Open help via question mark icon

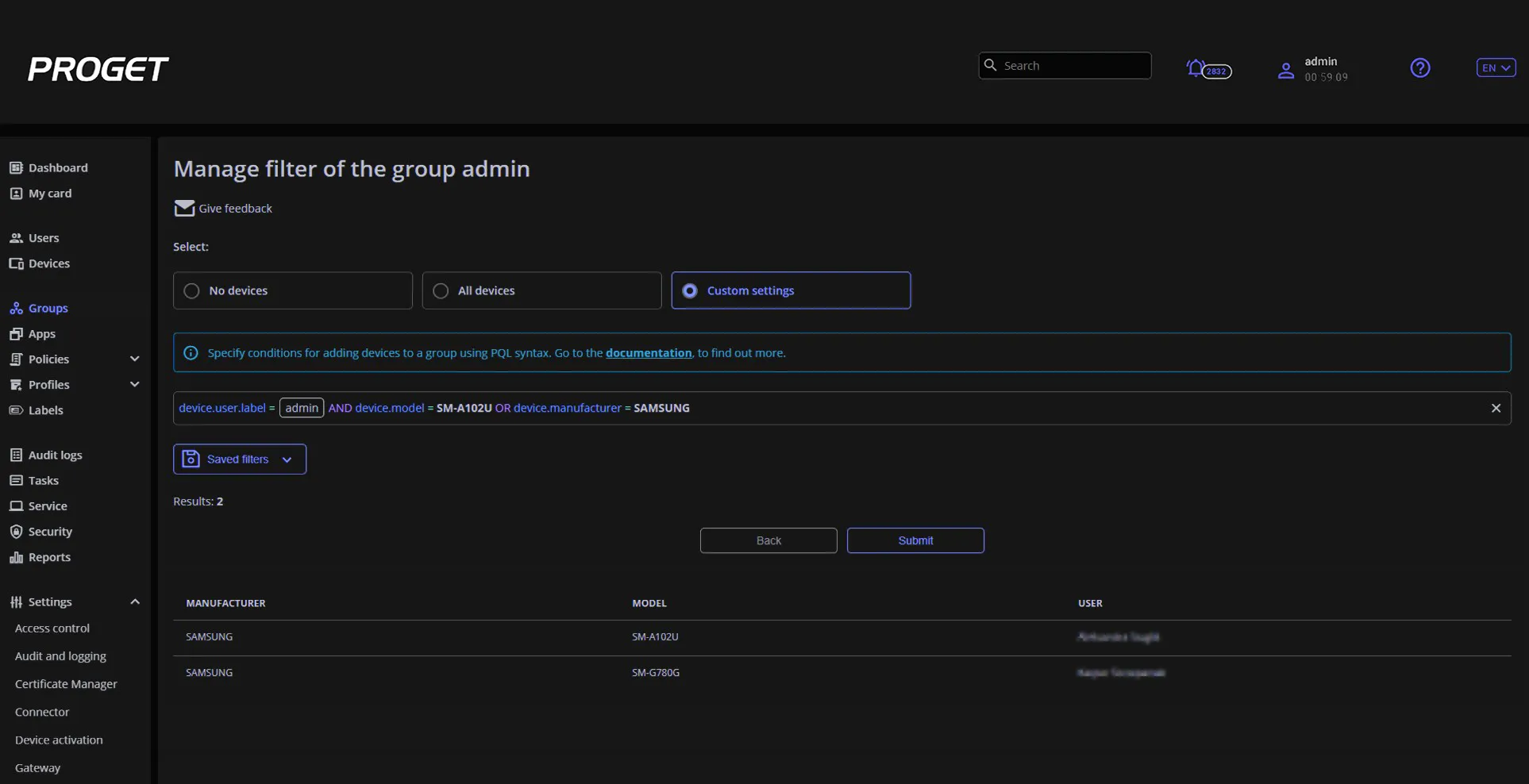point(1420,68)
